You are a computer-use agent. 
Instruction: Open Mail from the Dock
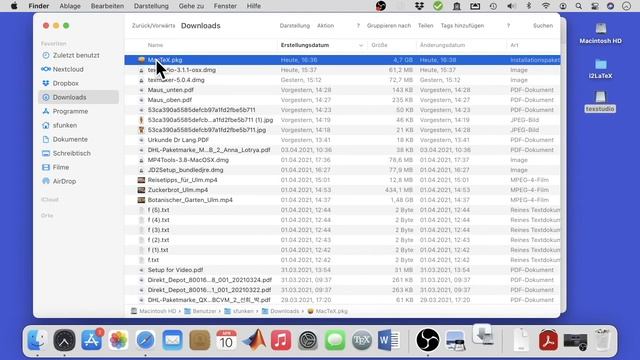[x=172, y=340]
